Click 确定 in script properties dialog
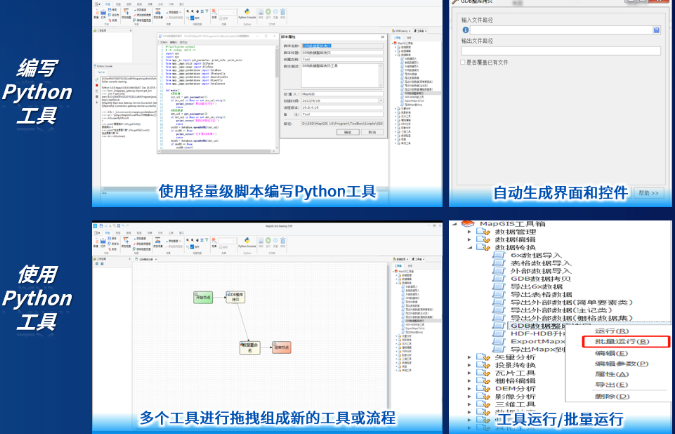The image size is (675, 434). (x=348, y=132)
